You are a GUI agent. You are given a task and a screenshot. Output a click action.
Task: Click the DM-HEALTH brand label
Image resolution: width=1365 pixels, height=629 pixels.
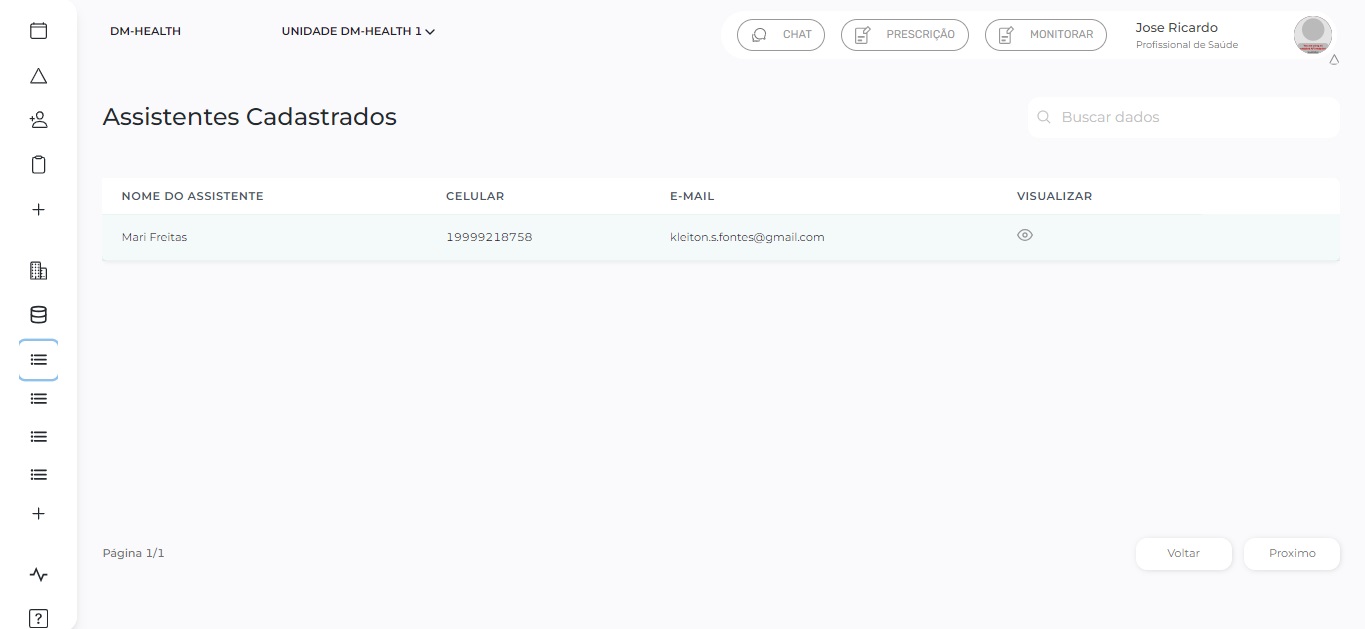click(x=145, y=31)
